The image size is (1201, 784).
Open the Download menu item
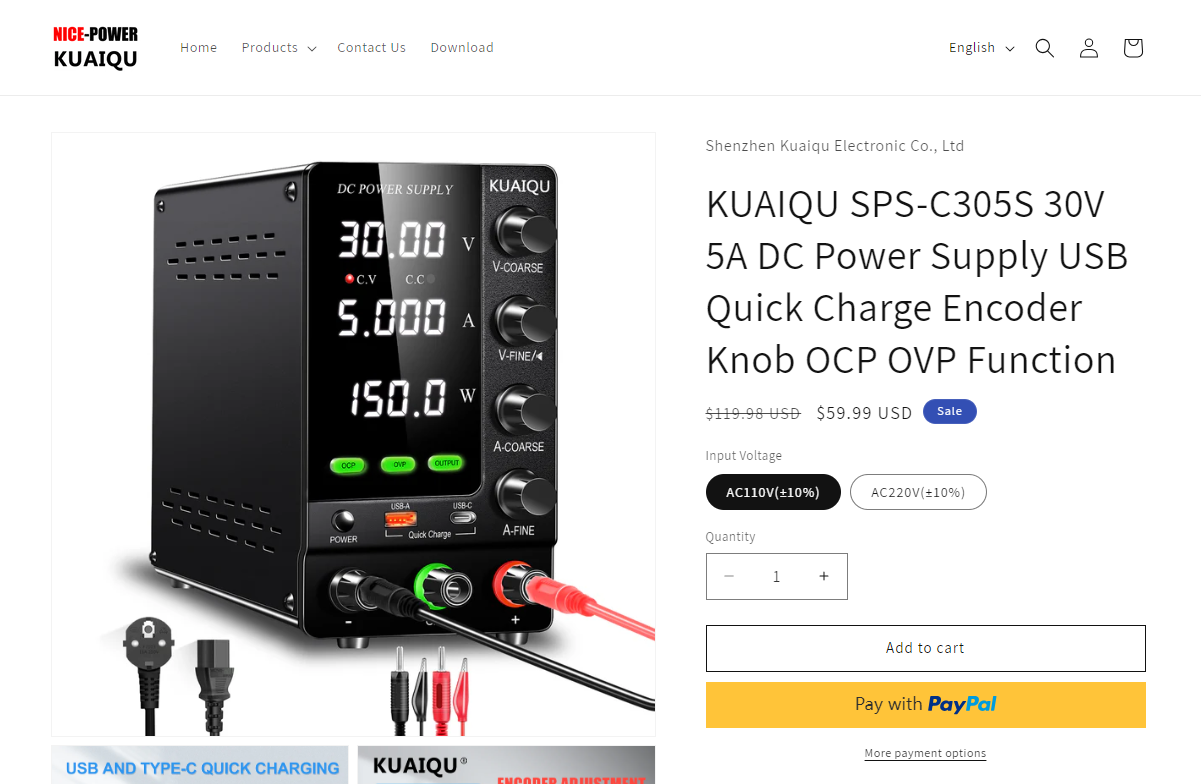pyautogui.click(x=462, y=48)
